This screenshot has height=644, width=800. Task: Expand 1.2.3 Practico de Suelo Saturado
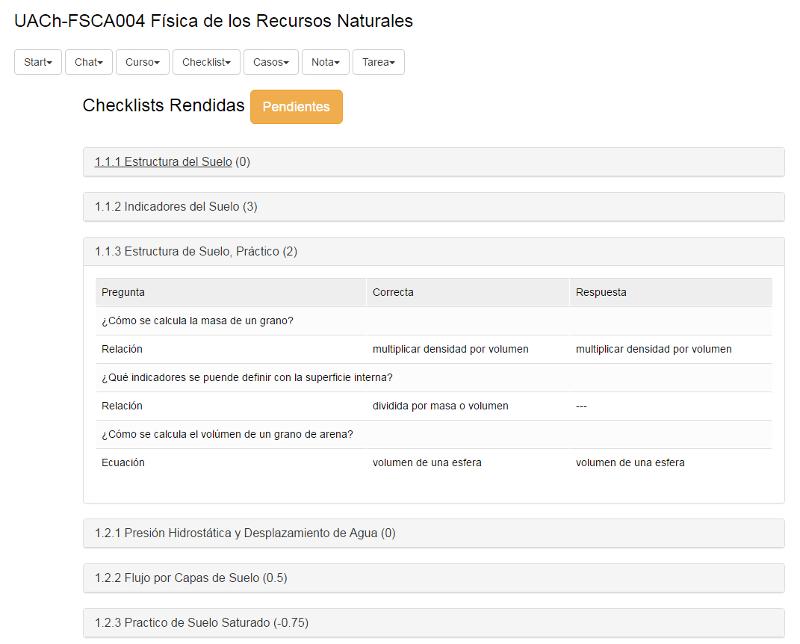[201, 623]
